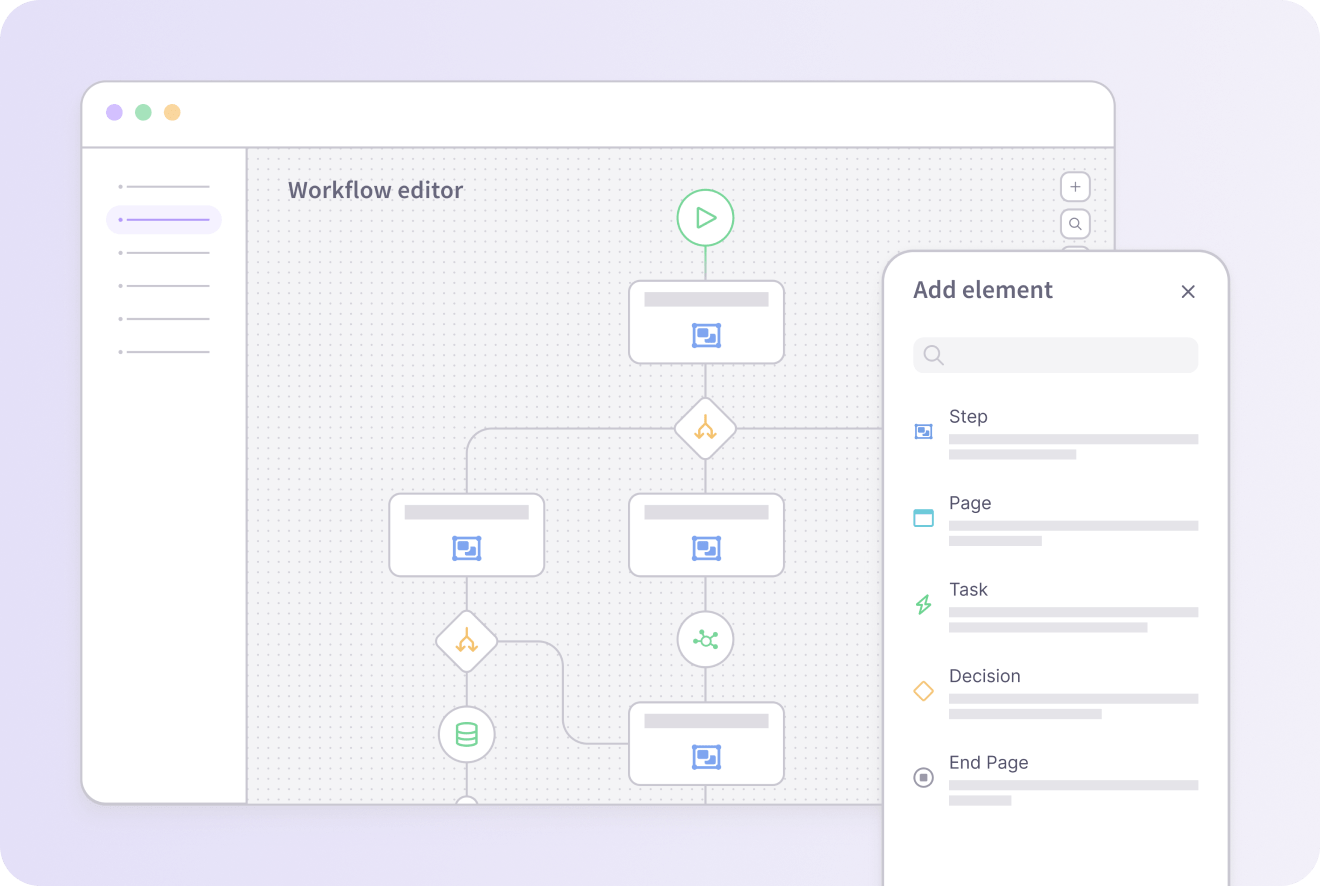Click the zoom-in plus control on the canvas

point(1075,186)
